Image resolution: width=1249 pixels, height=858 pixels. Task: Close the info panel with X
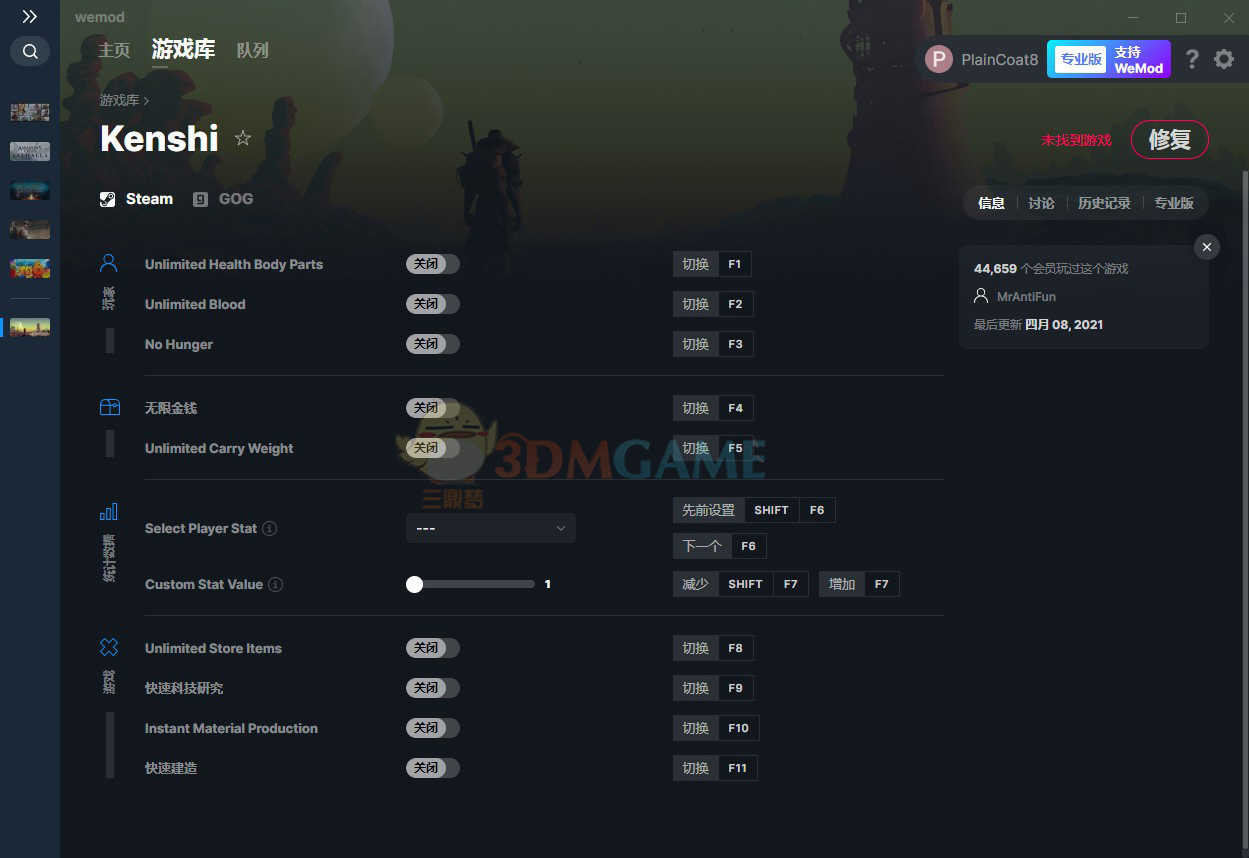point(1207,247)
